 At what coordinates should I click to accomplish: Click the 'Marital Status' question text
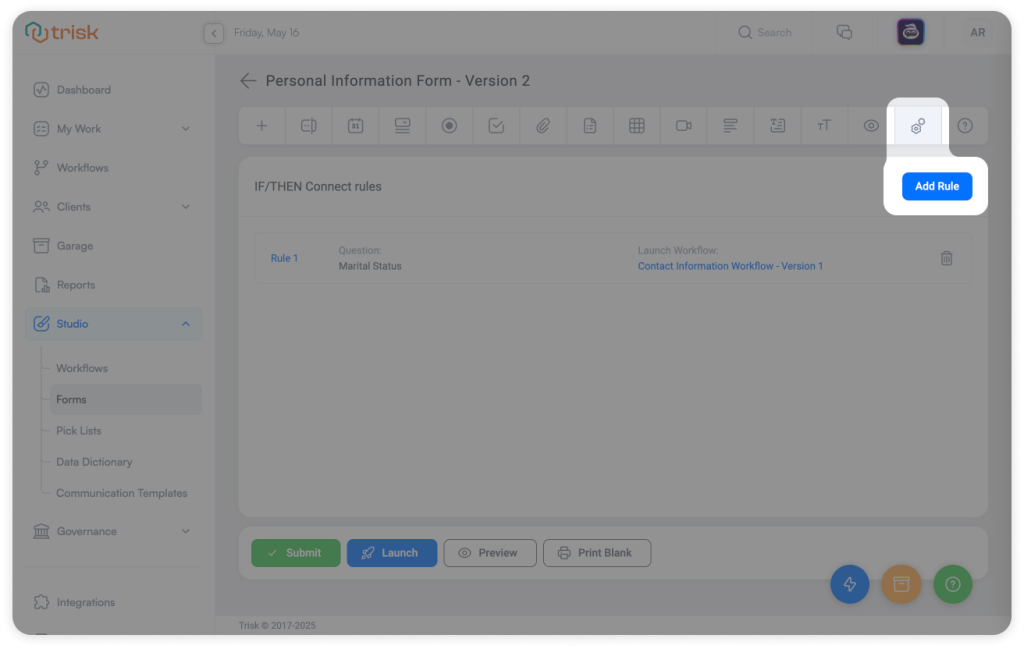coord(370,266)
